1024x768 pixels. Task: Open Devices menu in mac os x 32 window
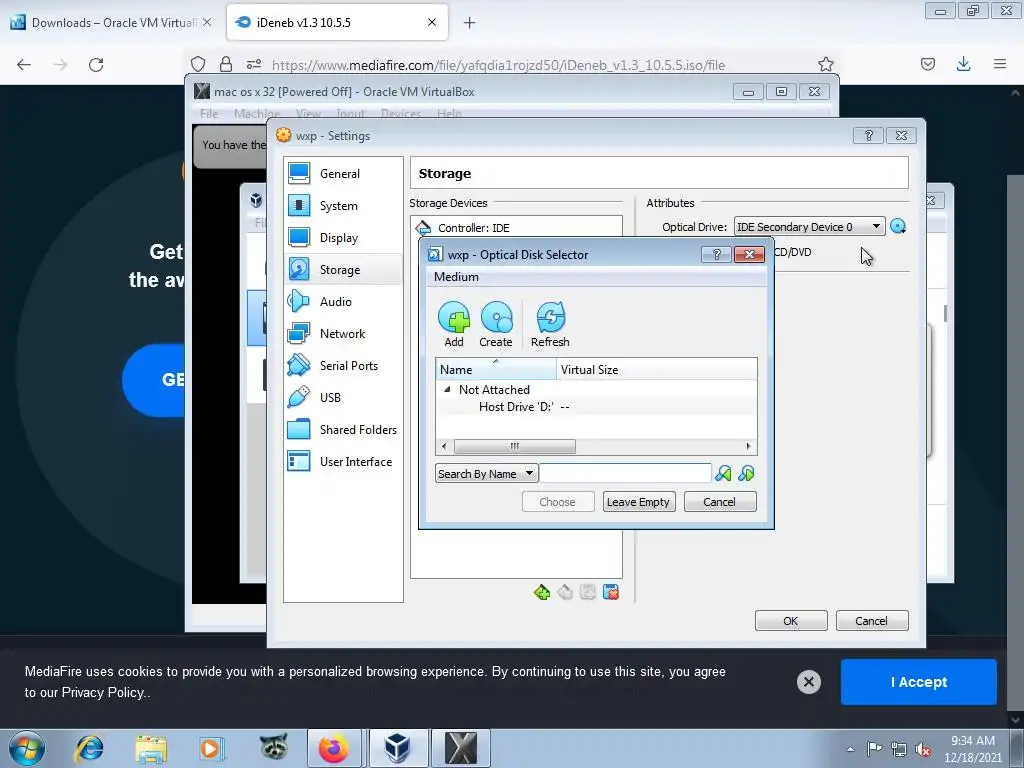click(x=401, y=114)
